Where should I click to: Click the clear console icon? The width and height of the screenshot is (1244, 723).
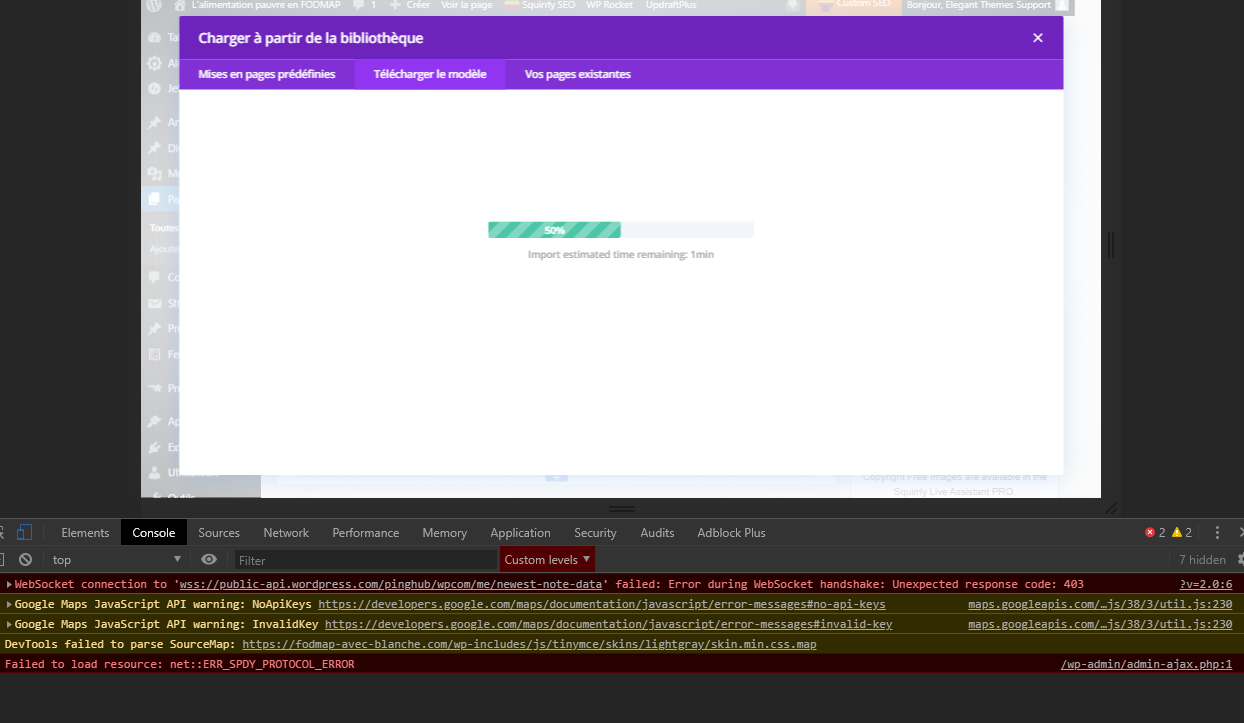[25, 560]
